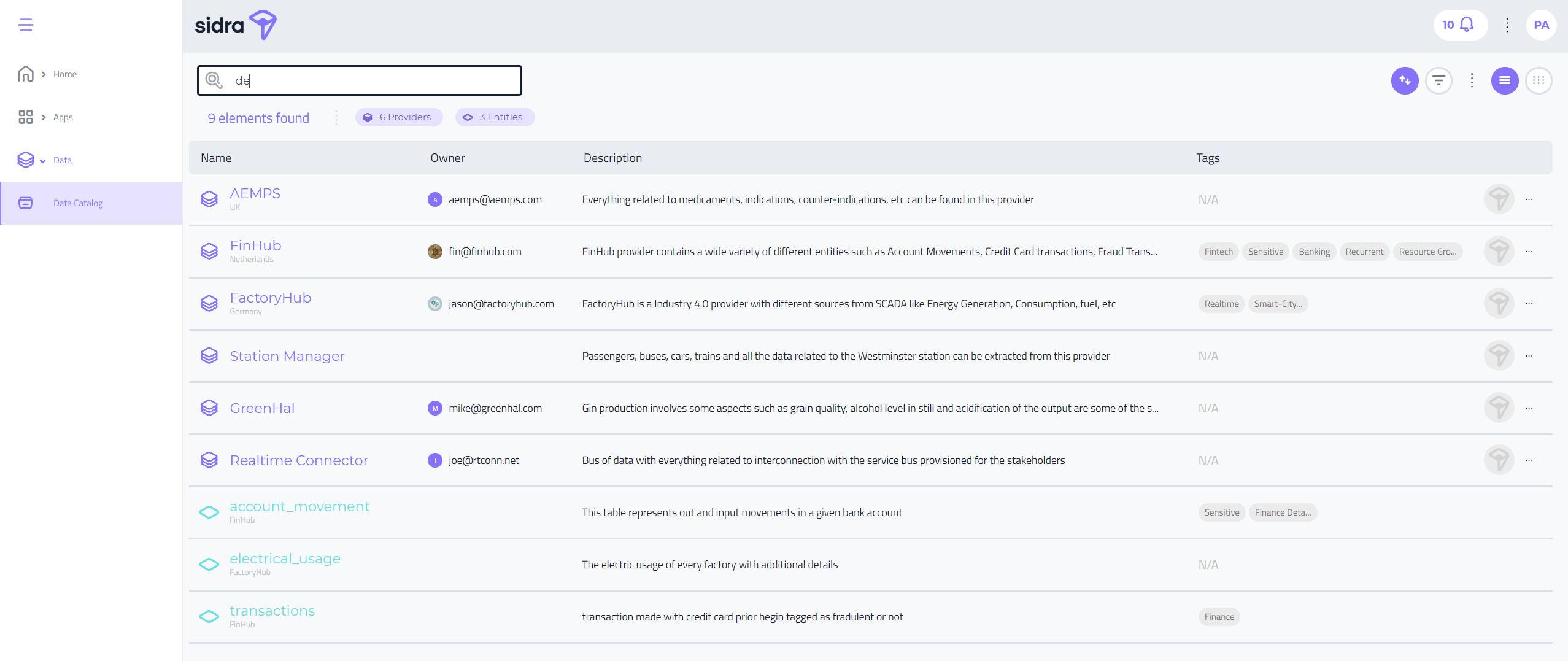Click the sort arrows button
Viewport: 1568px width, 661px height.
[1404, 80]
